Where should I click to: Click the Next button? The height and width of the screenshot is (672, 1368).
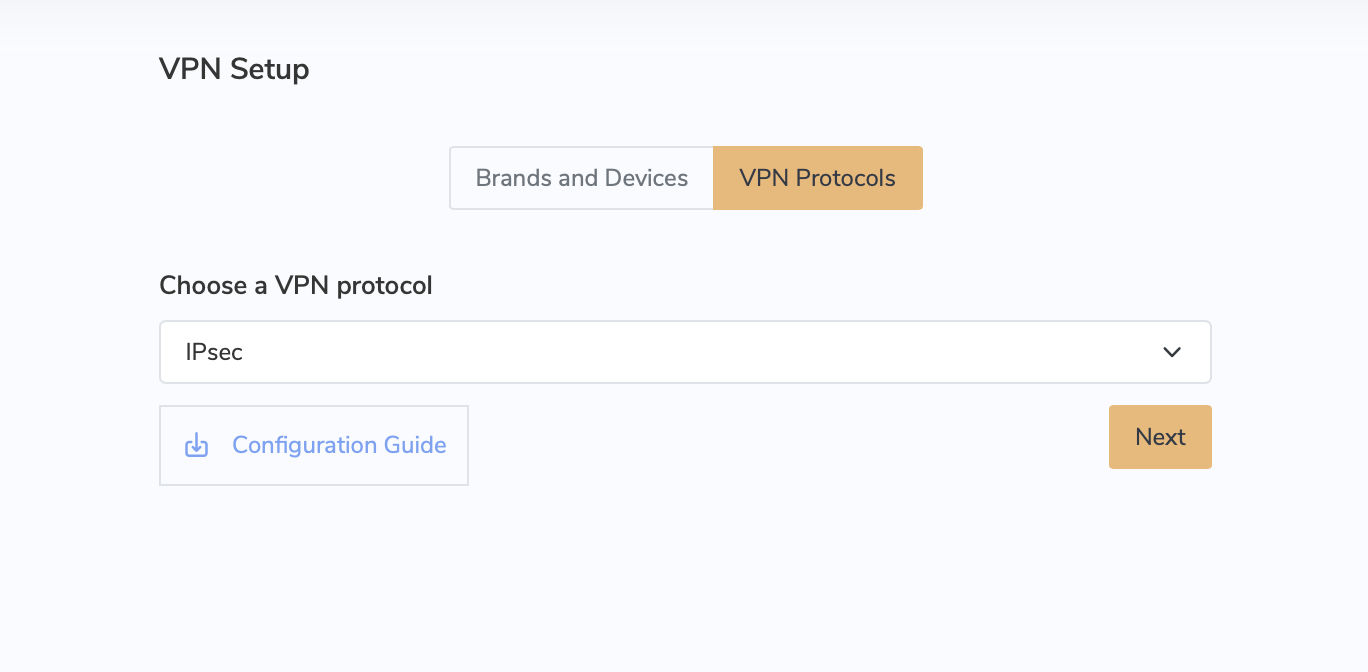(x=1160, y=437)
